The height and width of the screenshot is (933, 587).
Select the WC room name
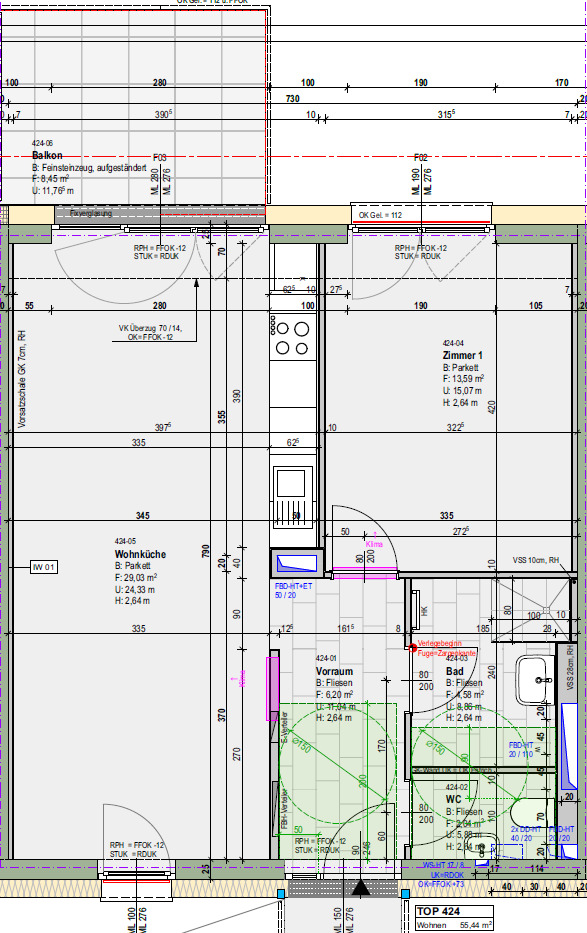pos(453,799)
